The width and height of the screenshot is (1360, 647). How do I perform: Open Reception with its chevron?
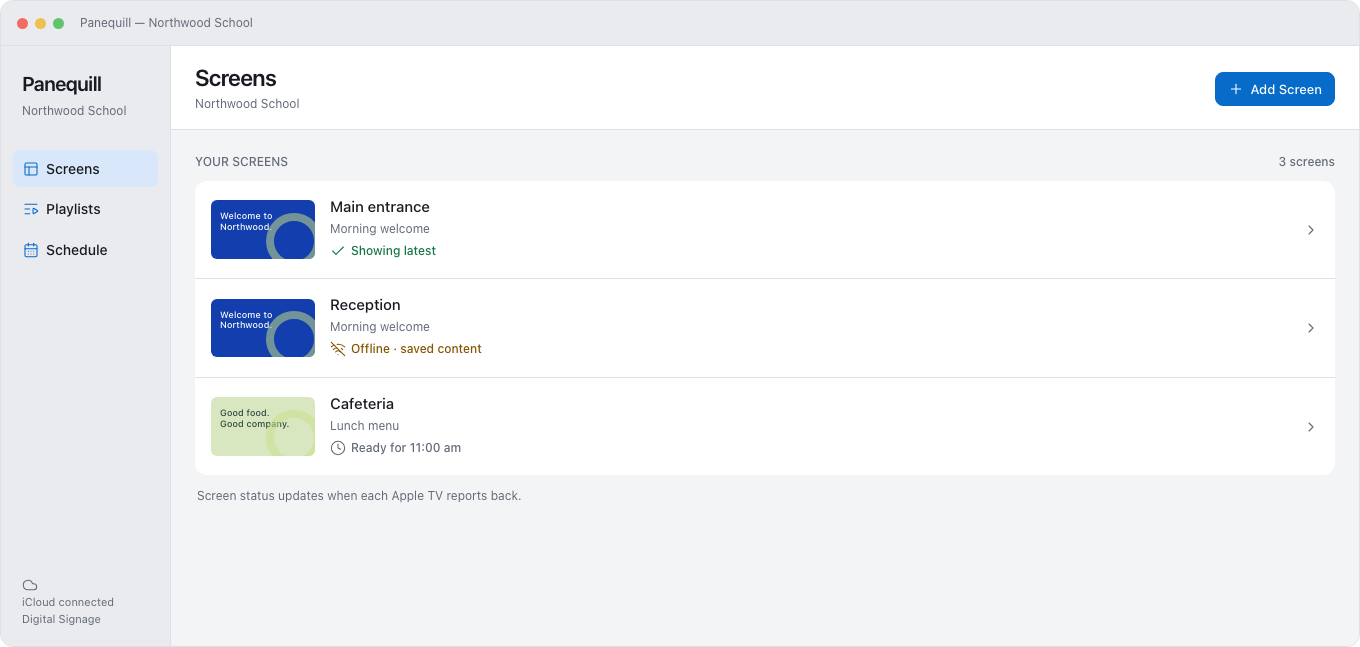1311,328
